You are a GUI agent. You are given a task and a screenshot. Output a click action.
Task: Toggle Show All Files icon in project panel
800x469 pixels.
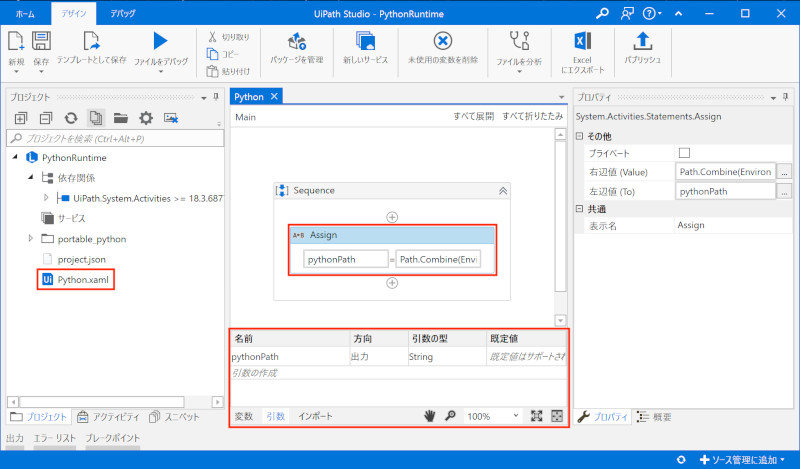(96, 118)
